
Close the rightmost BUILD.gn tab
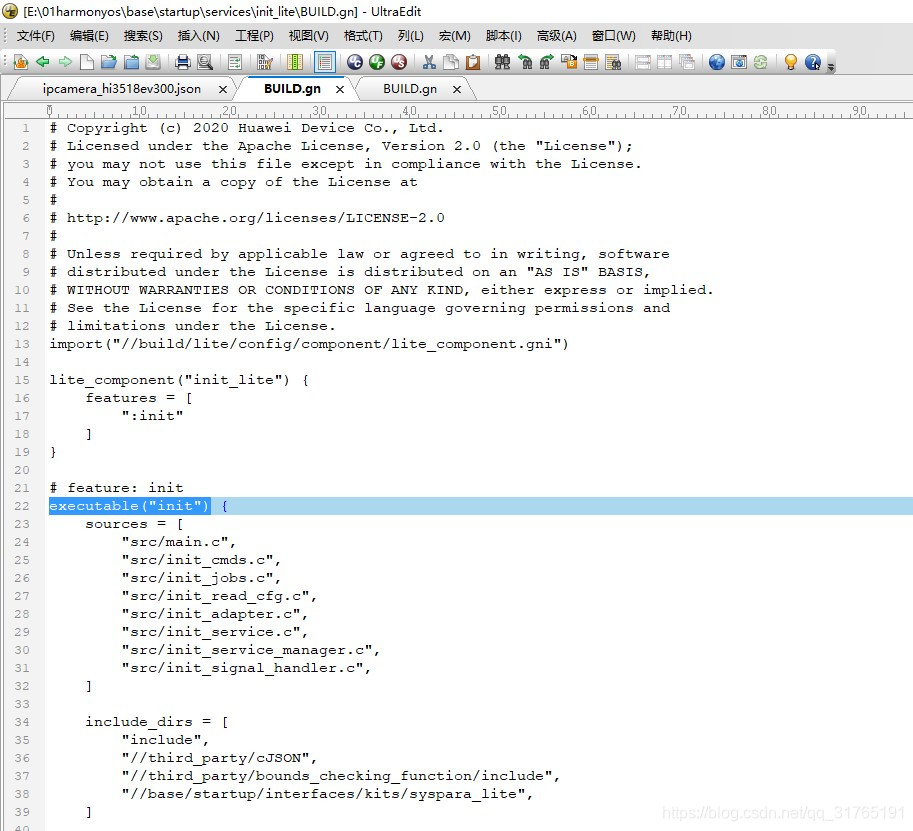coord(457,89)
